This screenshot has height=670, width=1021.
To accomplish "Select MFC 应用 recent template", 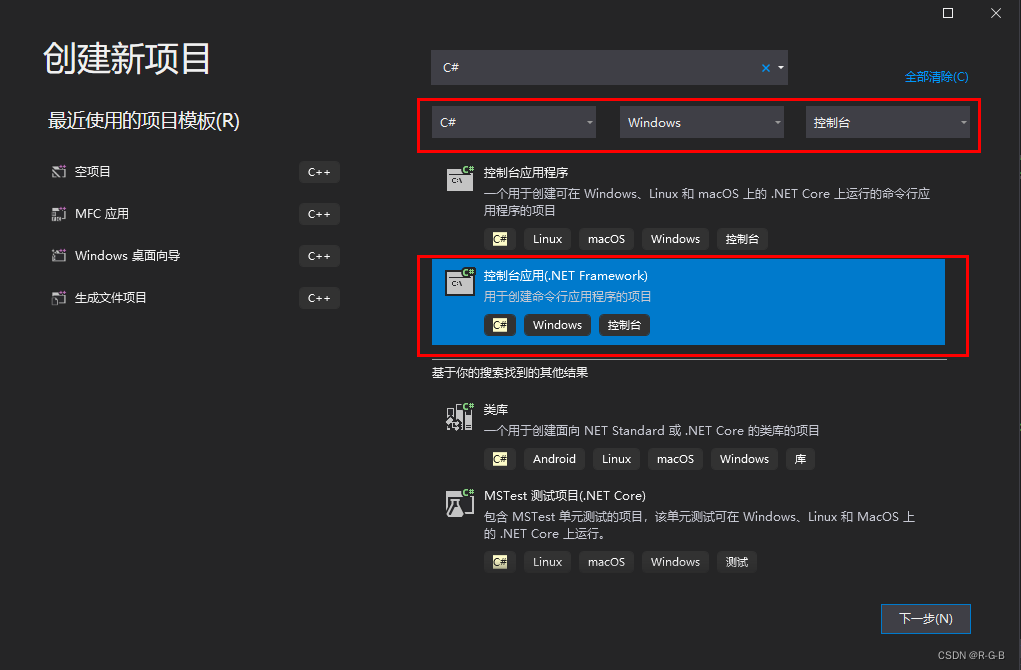I will (195, 214).
